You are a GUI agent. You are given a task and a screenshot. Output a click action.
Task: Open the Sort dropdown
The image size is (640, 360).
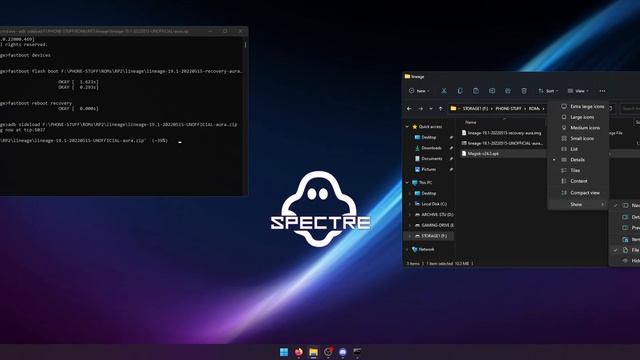click(x=548, y=91)
